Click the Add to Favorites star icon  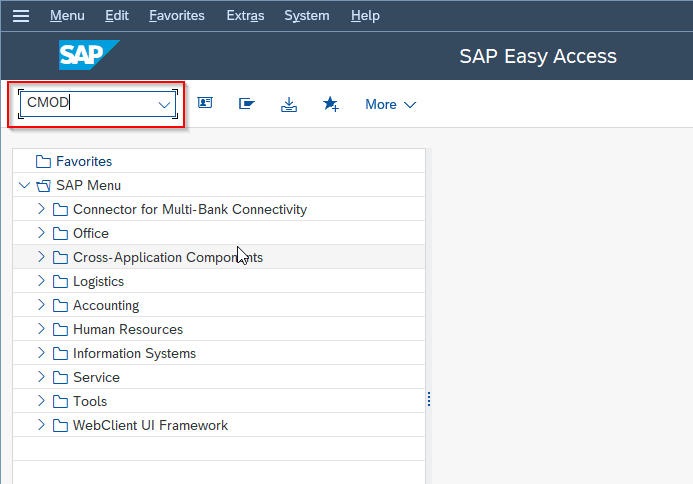[331, 104]
